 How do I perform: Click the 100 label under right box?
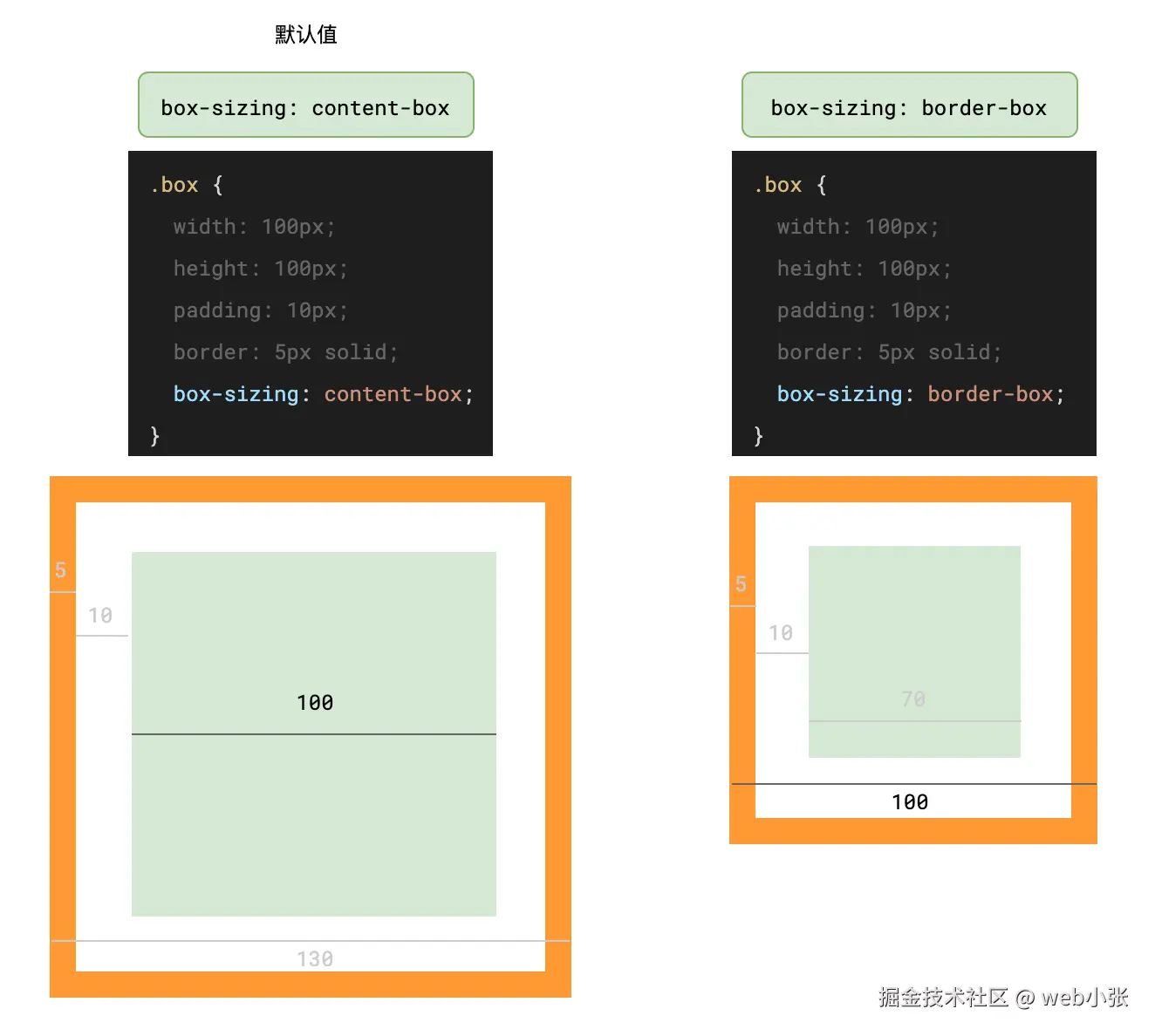tap(910, 802)
